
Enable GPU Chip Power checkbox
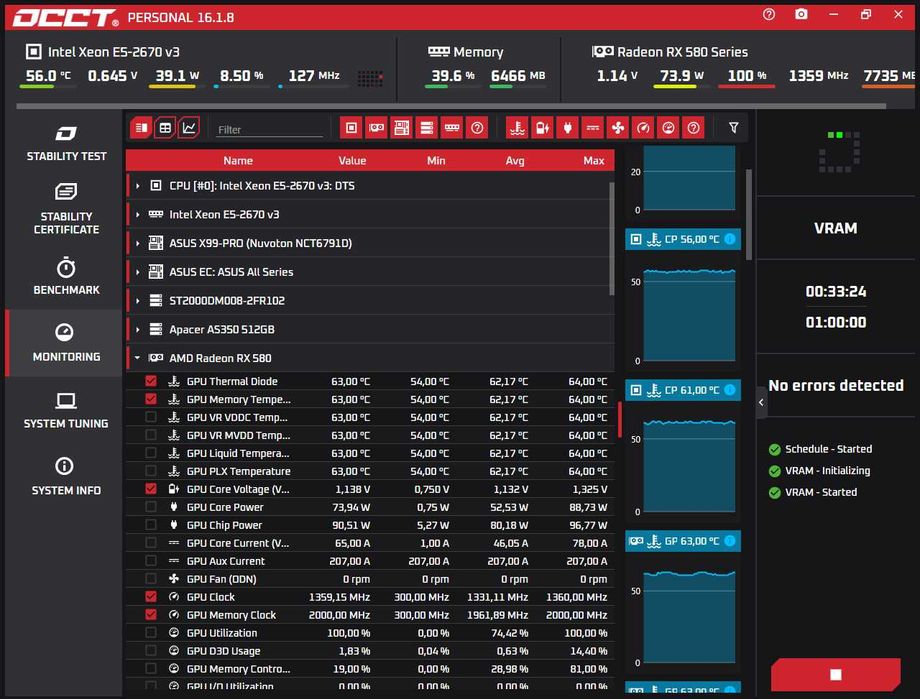click(x=151, y=525)
